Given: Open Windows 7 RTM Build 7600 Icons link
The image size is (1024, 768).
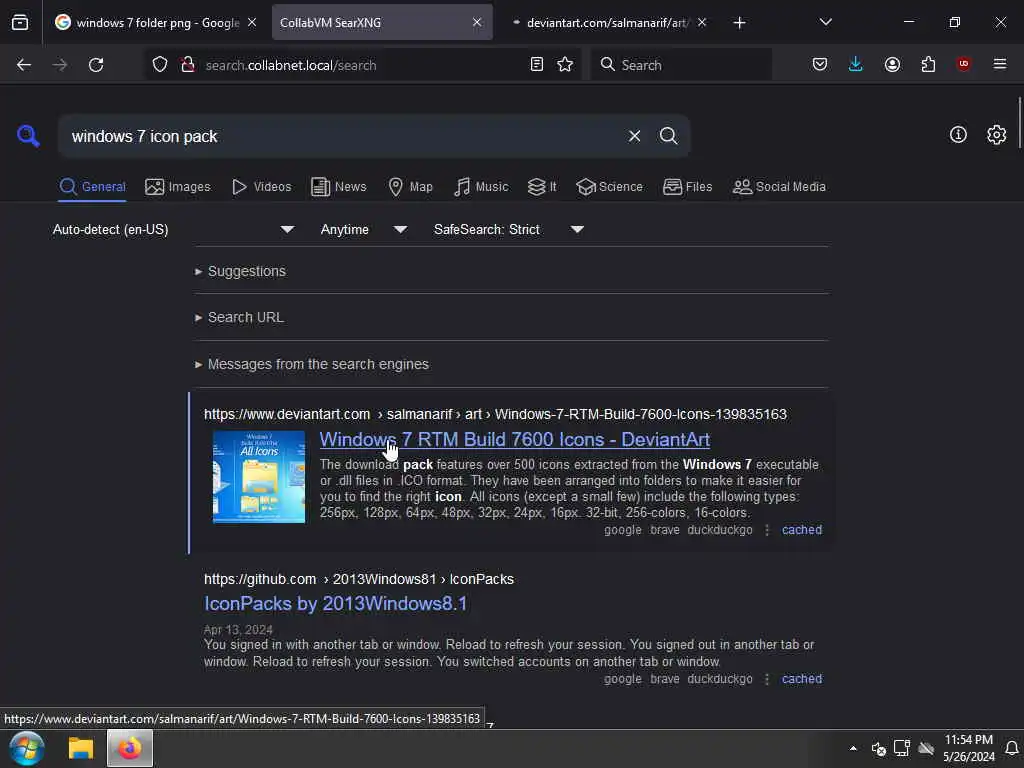Looking at the screenshot, I should tap(515, 440).
